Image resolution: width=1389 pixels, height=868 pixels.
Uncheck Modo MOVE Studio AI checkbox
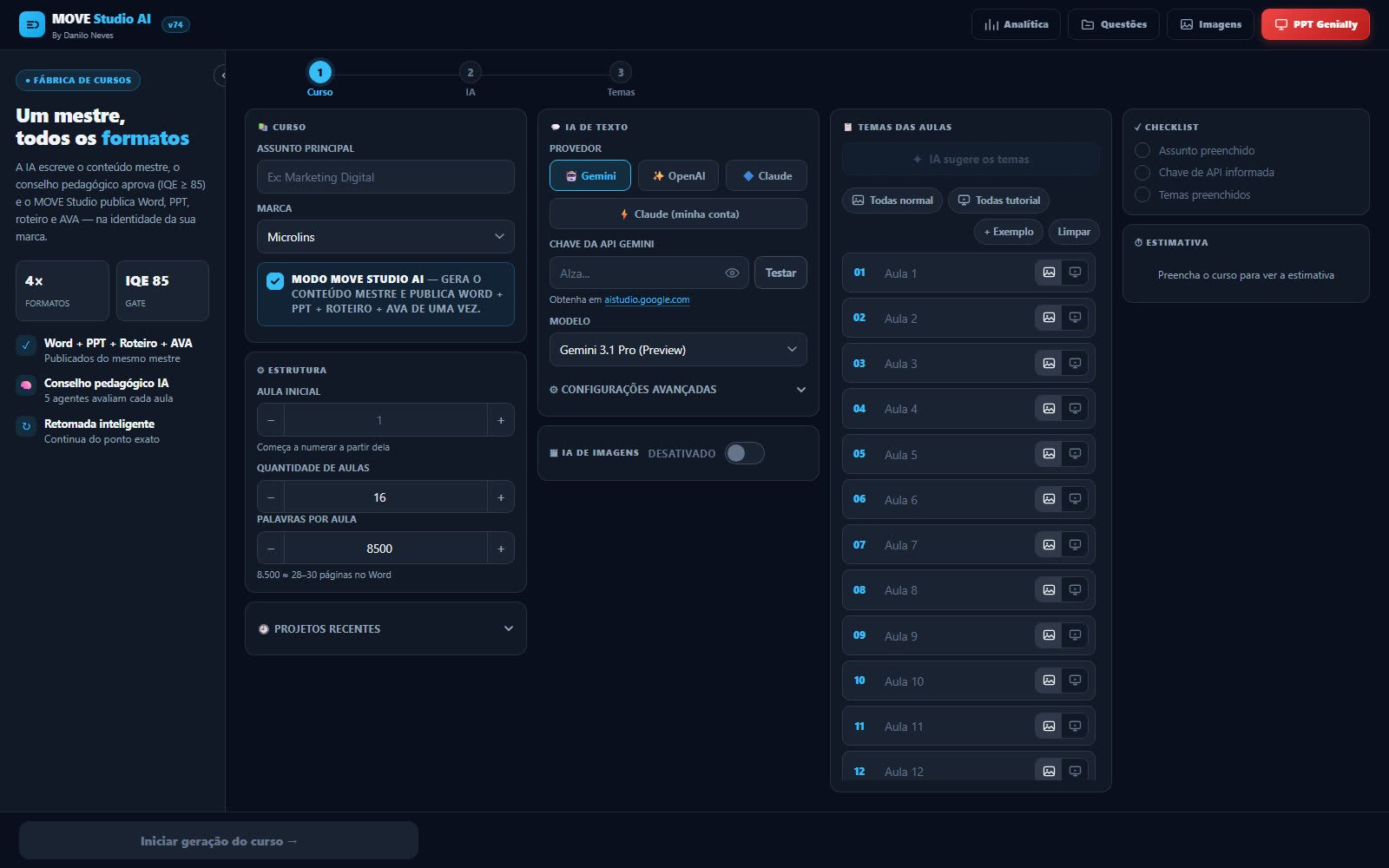[x=275, y=280]
